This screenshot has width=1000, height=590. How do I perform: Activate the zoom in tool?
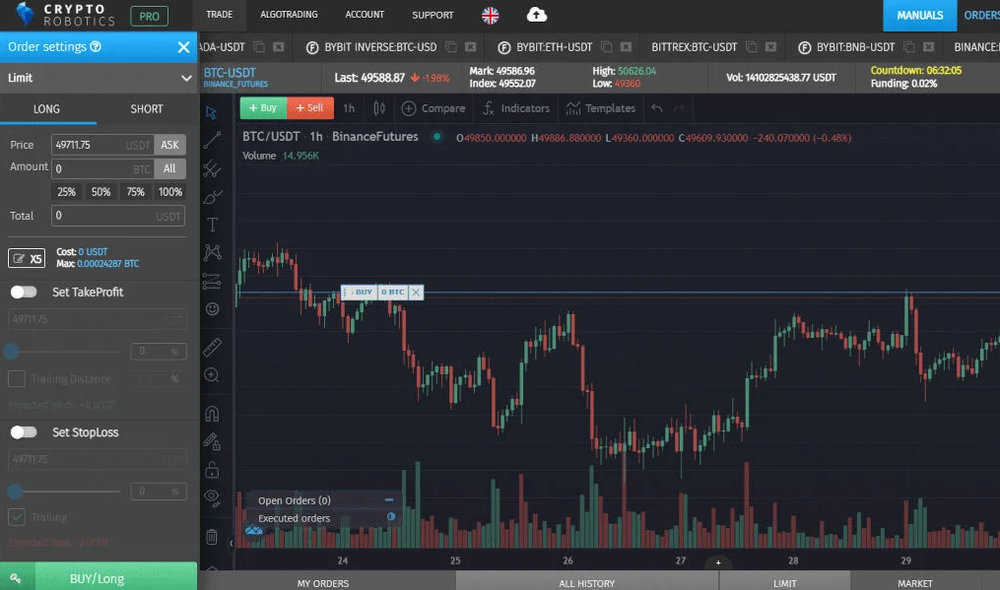point(212,375)
